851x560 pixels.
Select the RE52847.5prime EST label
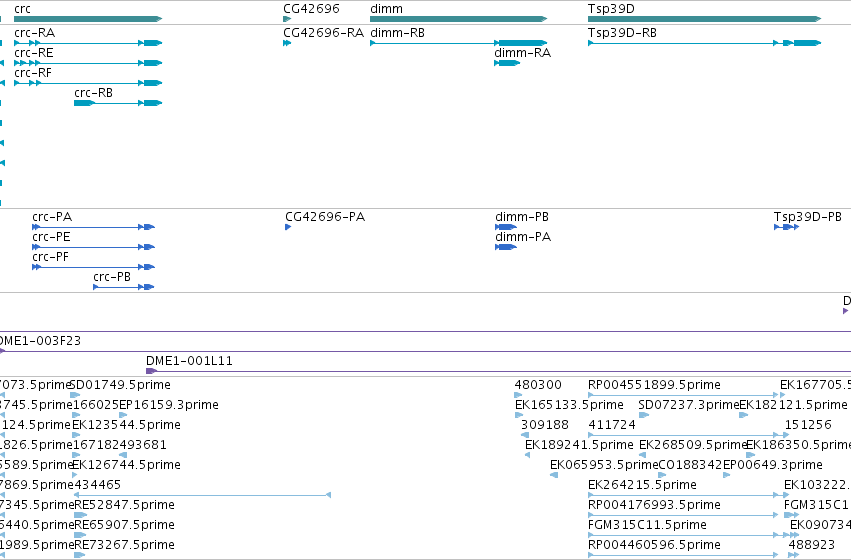(x=124, y=505)
